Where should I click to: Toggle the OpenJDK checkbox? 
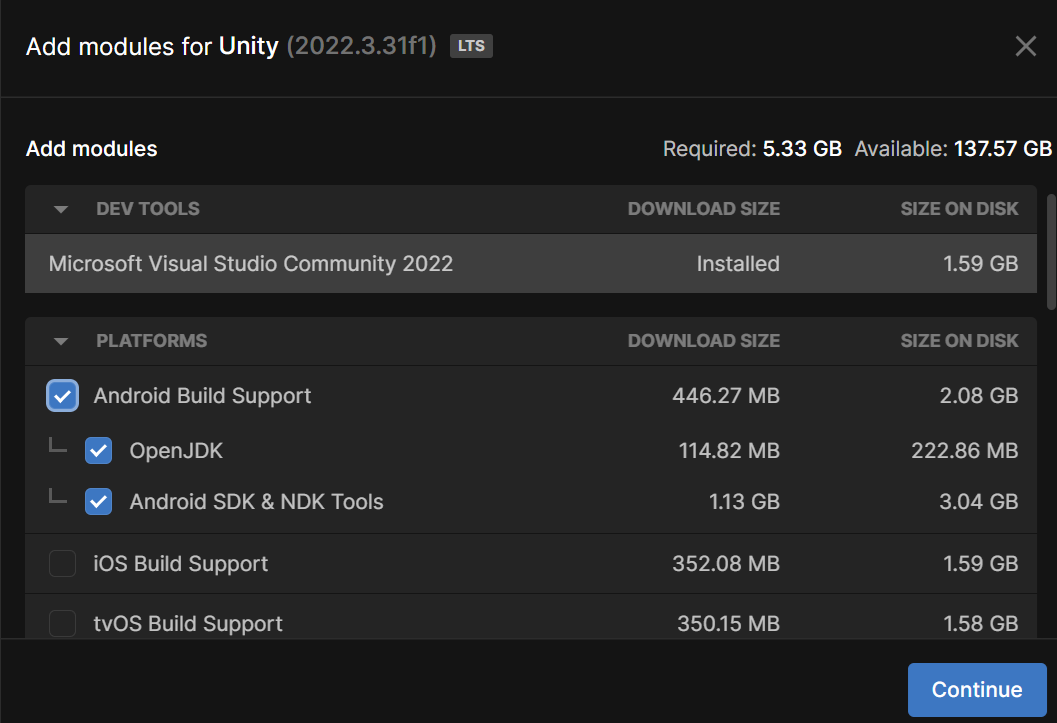click(x=98, y=451)
